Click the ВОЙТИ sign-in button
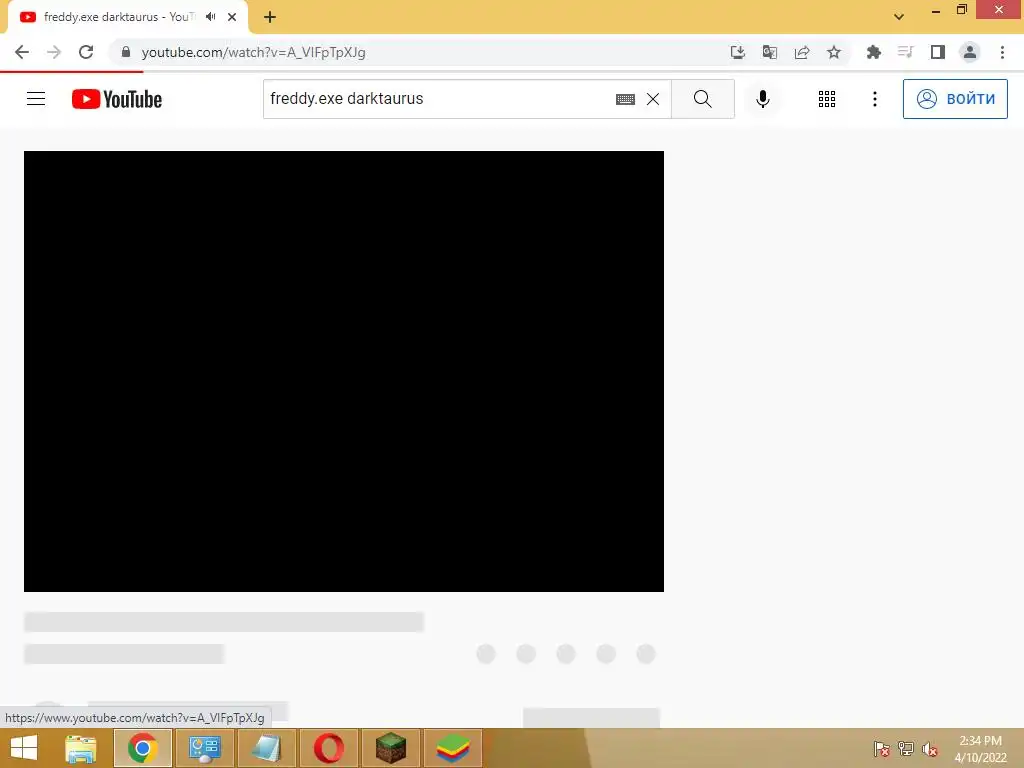 955,99
